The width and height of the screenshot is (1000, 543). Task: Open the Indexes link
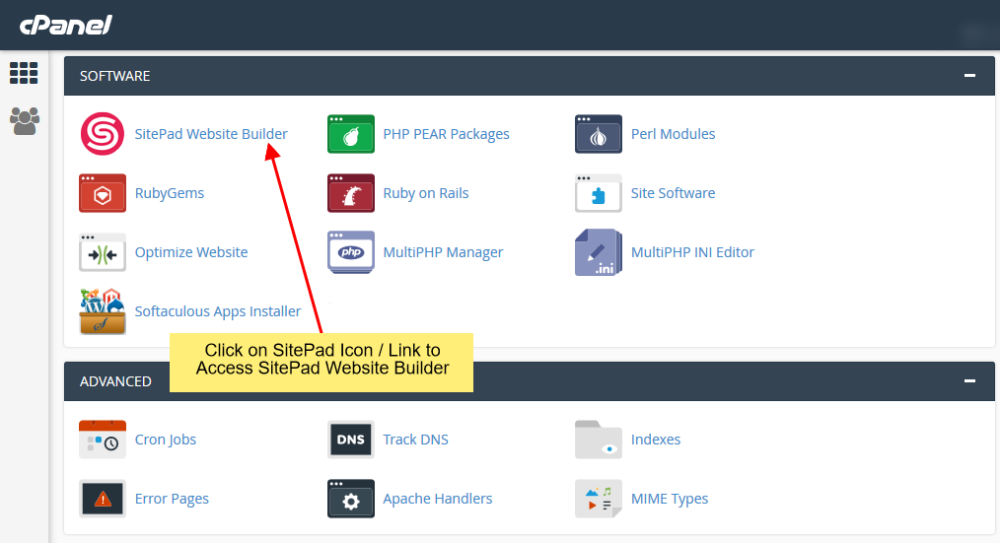(x=655, y=439)
